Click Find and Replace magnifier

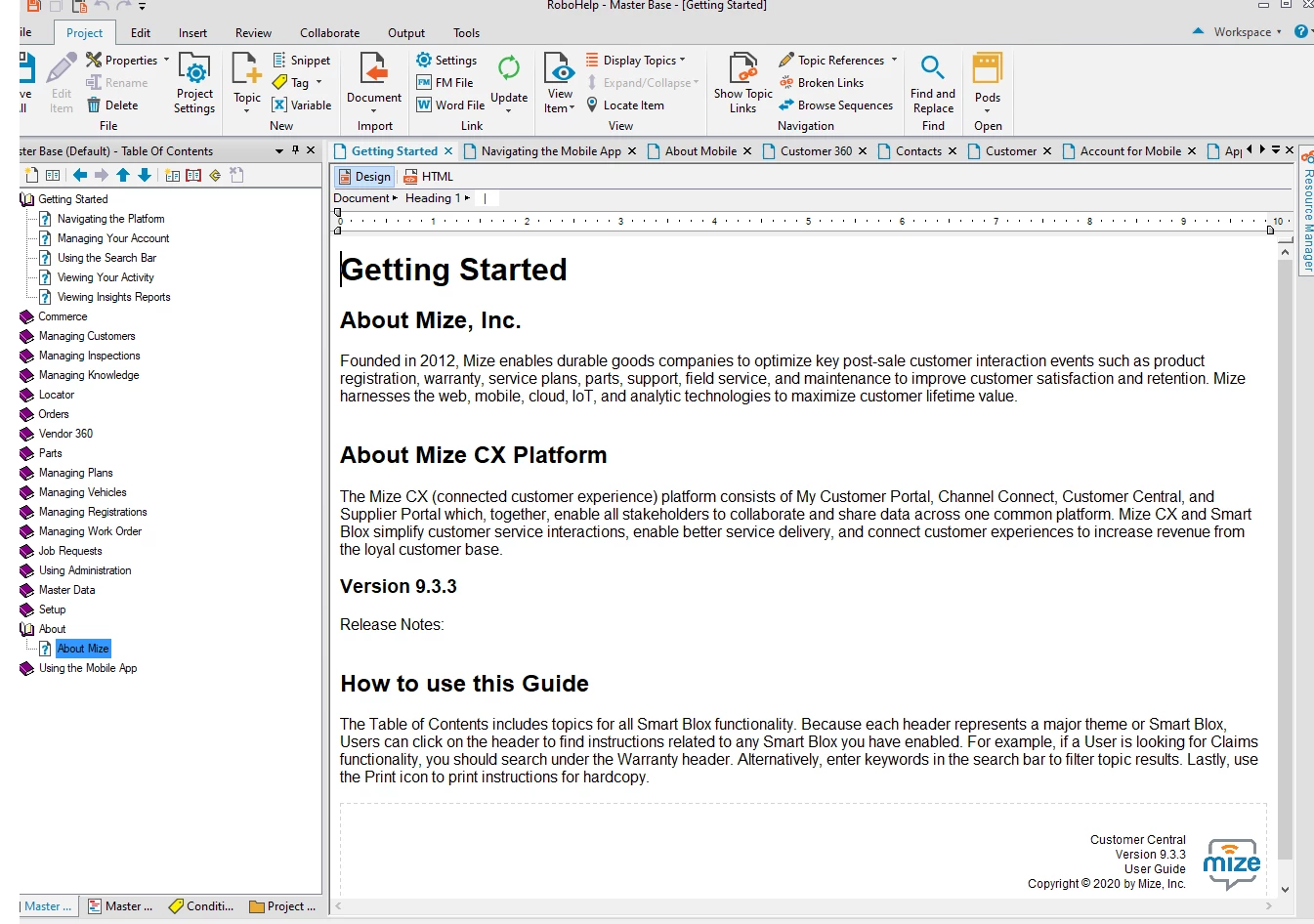click(x=933, y=68)
